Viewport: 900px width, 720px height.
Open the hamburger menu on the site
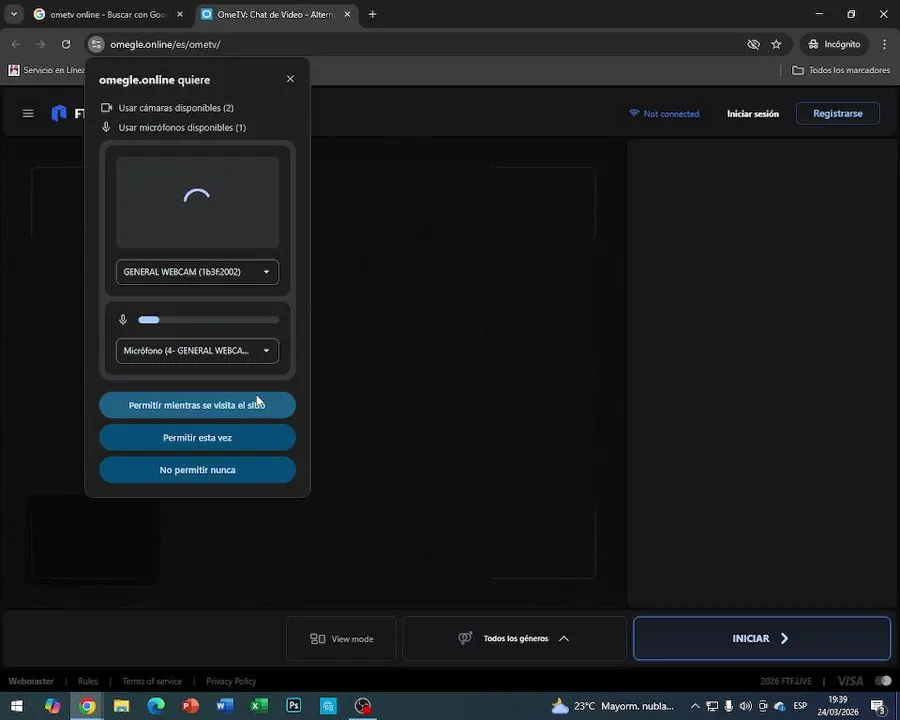click(28, 113)
